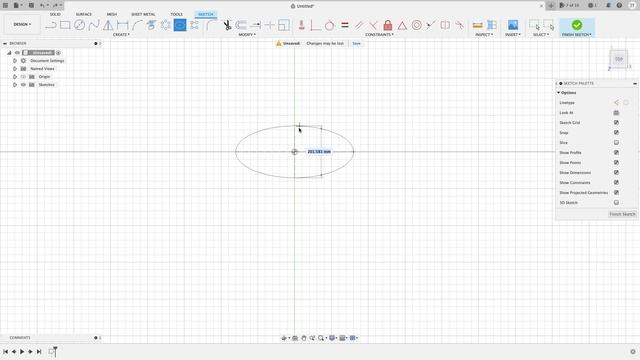Open the INSPECT menu dropdown
The height and width of the screenshot is (360, 640).
pyautogui.click(x=484, y=35)
